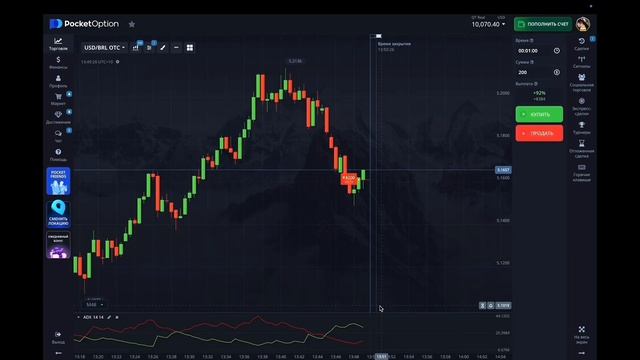
Task: Add asset to favorites with star
Action: click(132, 24)
